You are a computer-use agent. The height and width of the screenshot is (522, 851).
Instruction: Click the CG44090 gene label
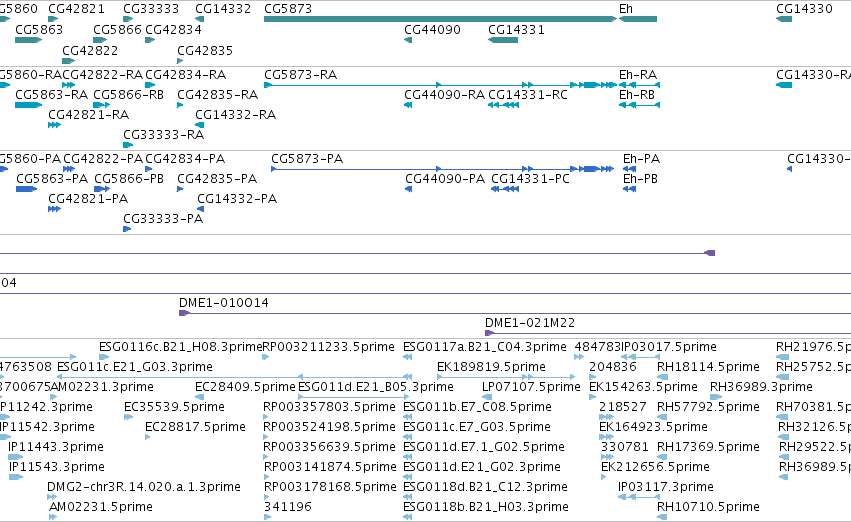(x=432, y=30)
